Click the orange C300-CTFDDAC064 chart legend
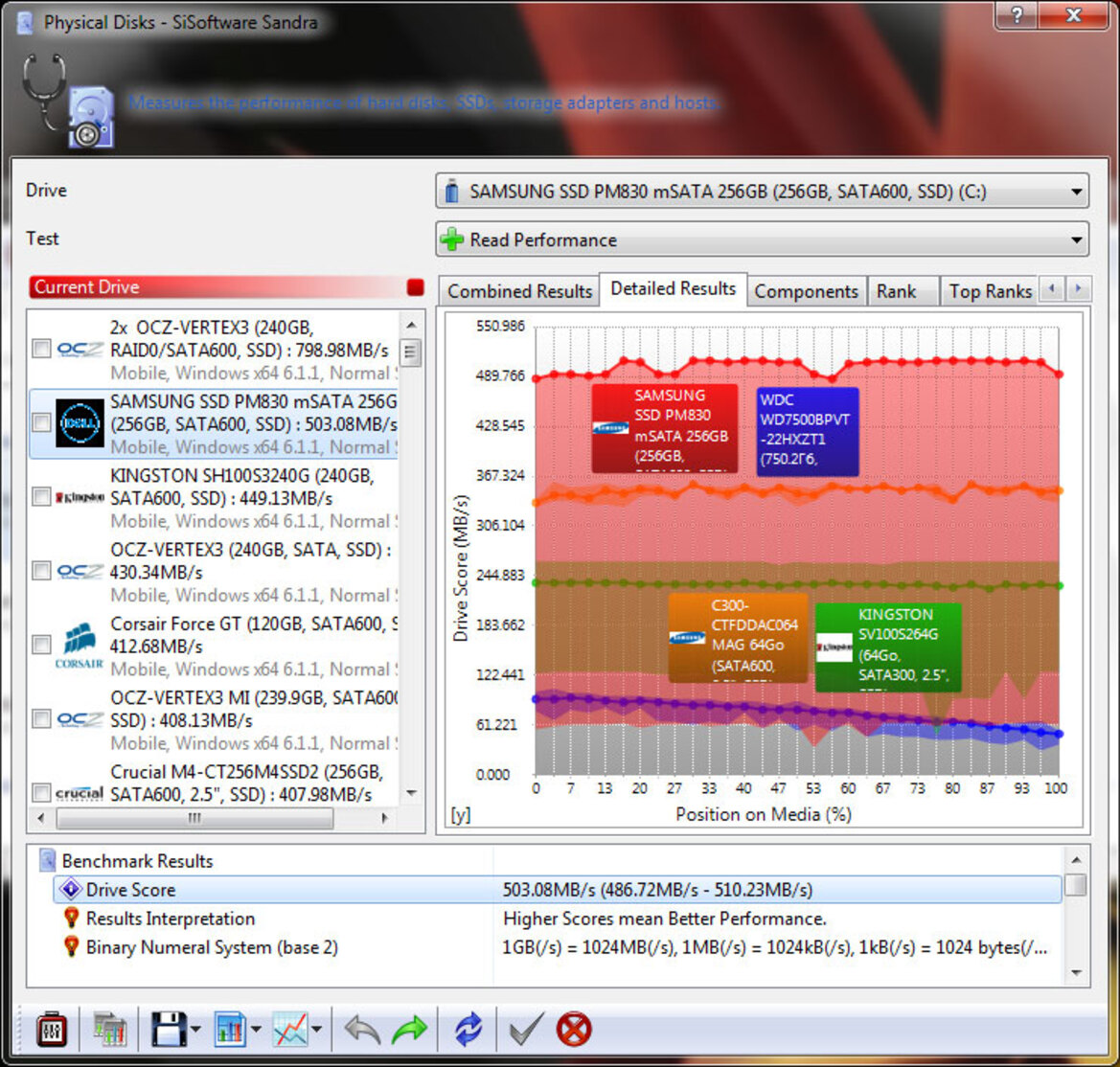This screenshot has width=1120, height=1067. 738,637
